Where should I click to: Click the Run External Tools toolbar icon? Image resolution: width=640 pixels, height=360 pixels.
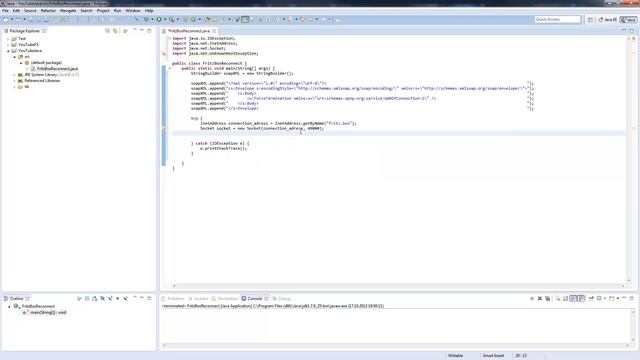[x=171, y=19]
